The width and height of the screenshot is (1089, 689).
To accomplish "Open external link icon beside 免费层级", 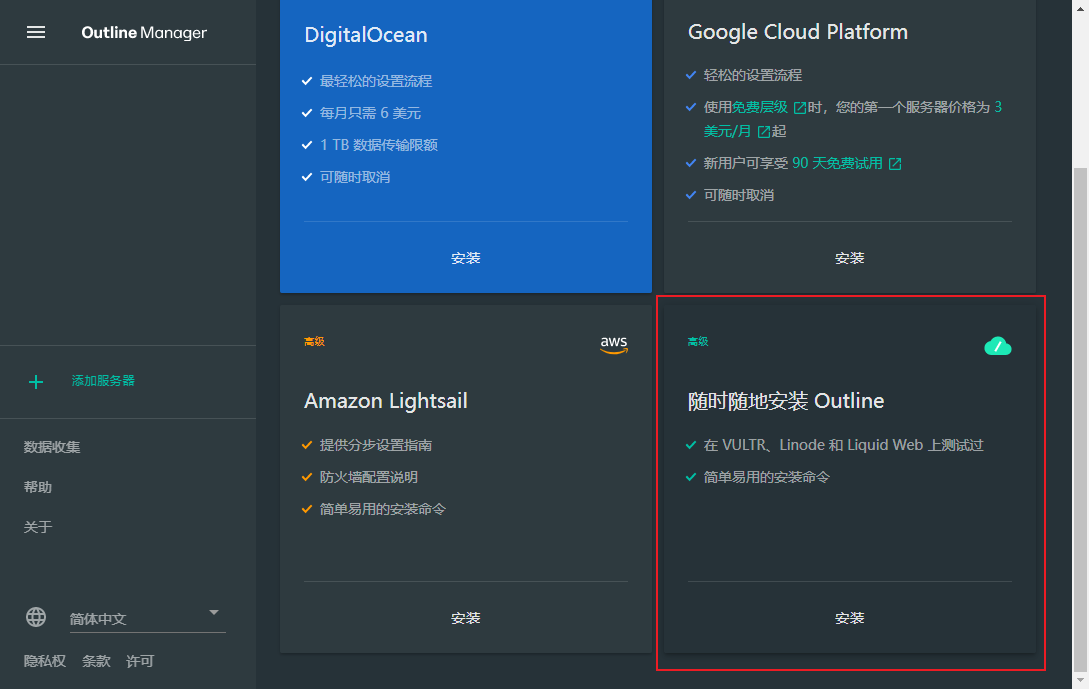I will click(799, 108).
